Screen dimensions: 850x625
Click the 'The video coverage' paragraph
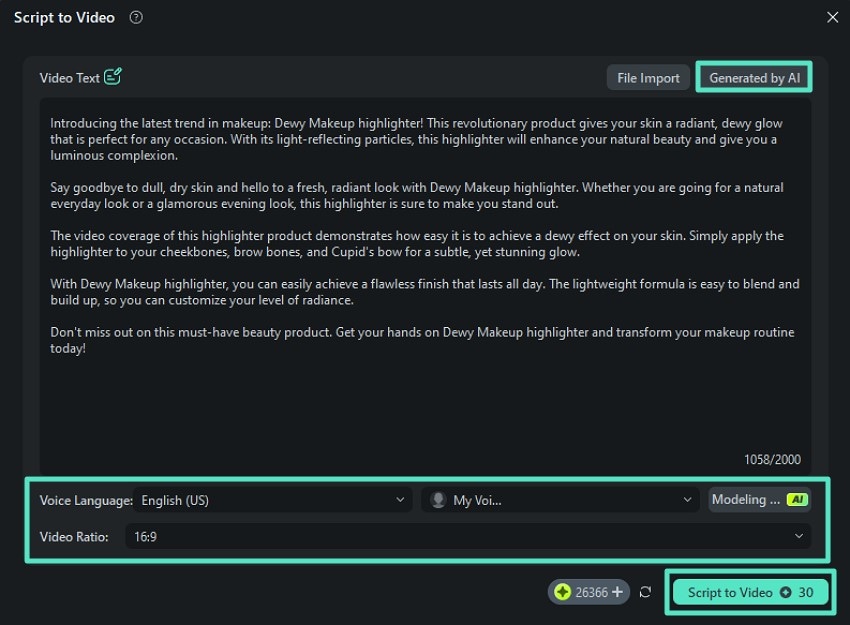(417, 244)
